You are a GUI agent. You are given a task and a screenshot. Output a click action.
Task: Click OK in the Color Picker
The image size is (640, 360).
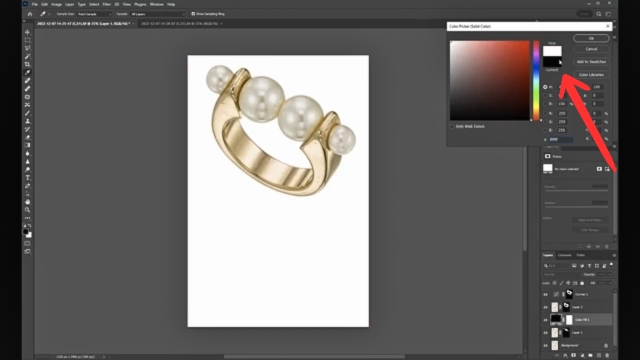[x=591, y=38]
